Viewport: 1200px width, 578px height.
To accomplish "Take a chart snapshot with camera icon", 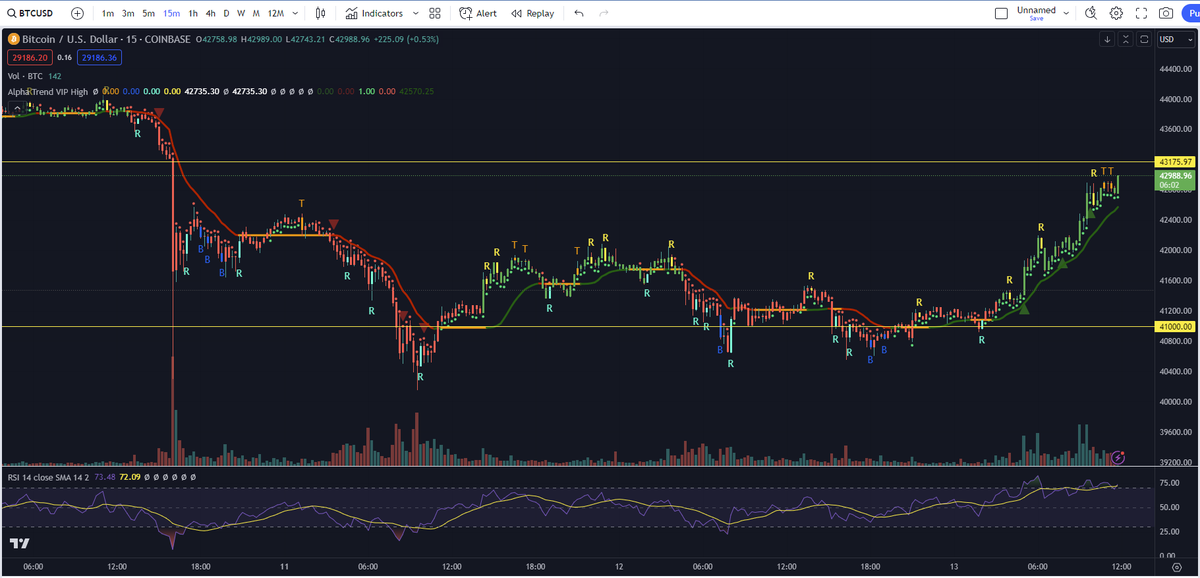I will [x=1166, y=13].
